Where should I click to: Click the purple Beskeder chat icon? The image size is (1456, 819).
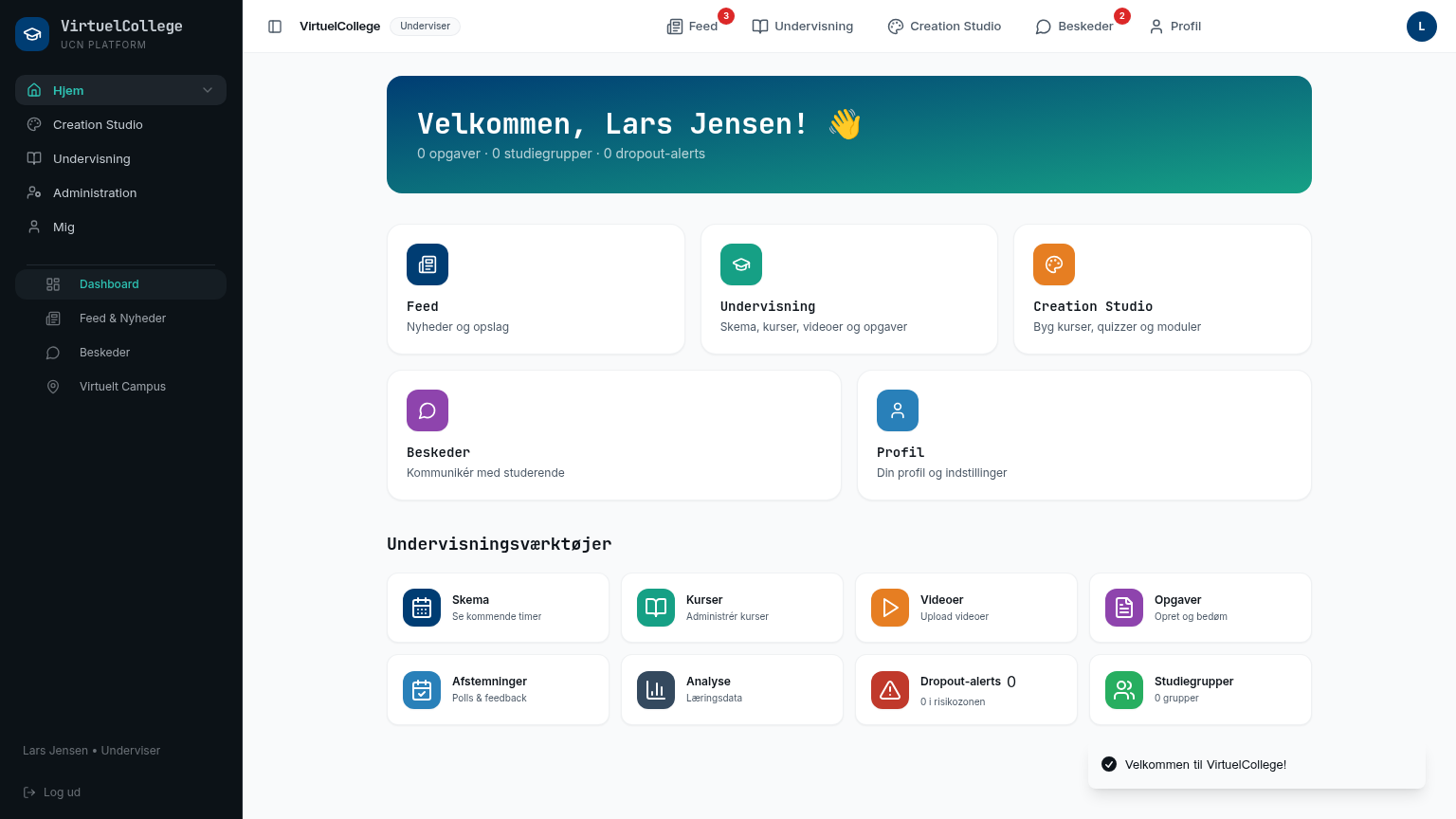point(428,410)
